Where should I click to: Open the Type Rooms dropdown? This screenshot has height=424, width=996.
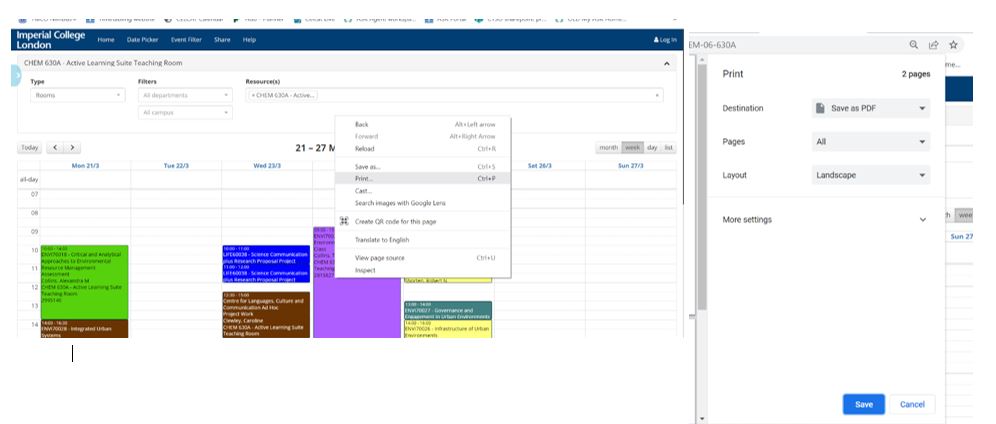pyautogui.click(x=78, y=96)
